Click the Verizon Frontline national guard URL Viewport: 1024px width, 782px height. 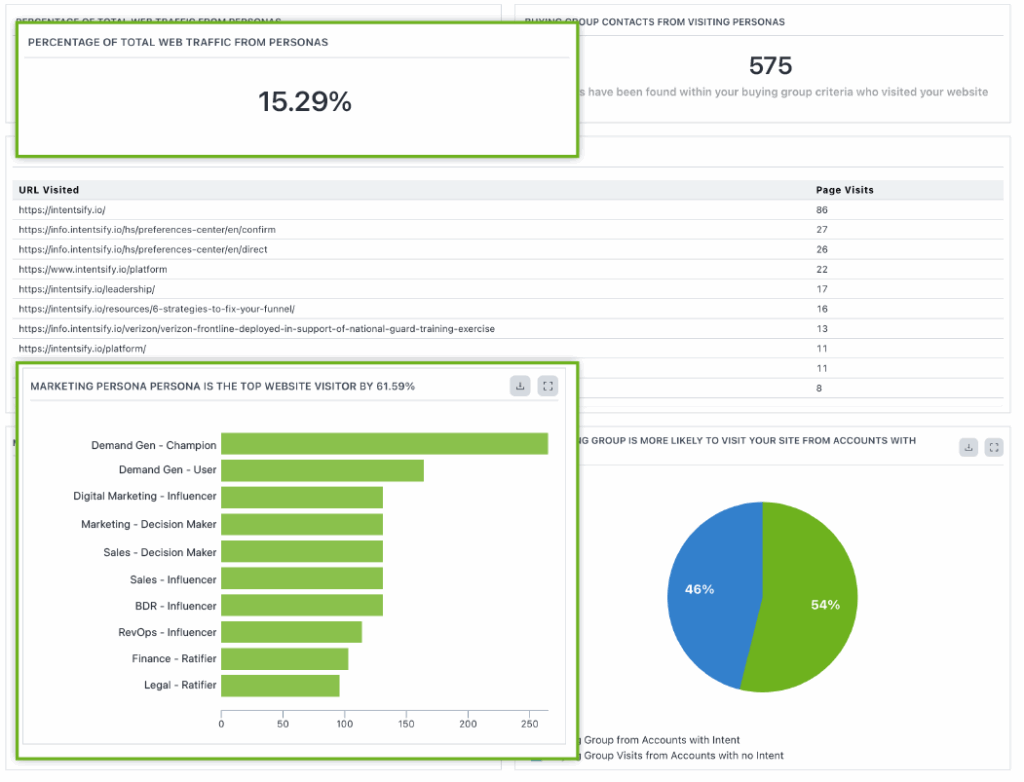[x=256, y=329]
